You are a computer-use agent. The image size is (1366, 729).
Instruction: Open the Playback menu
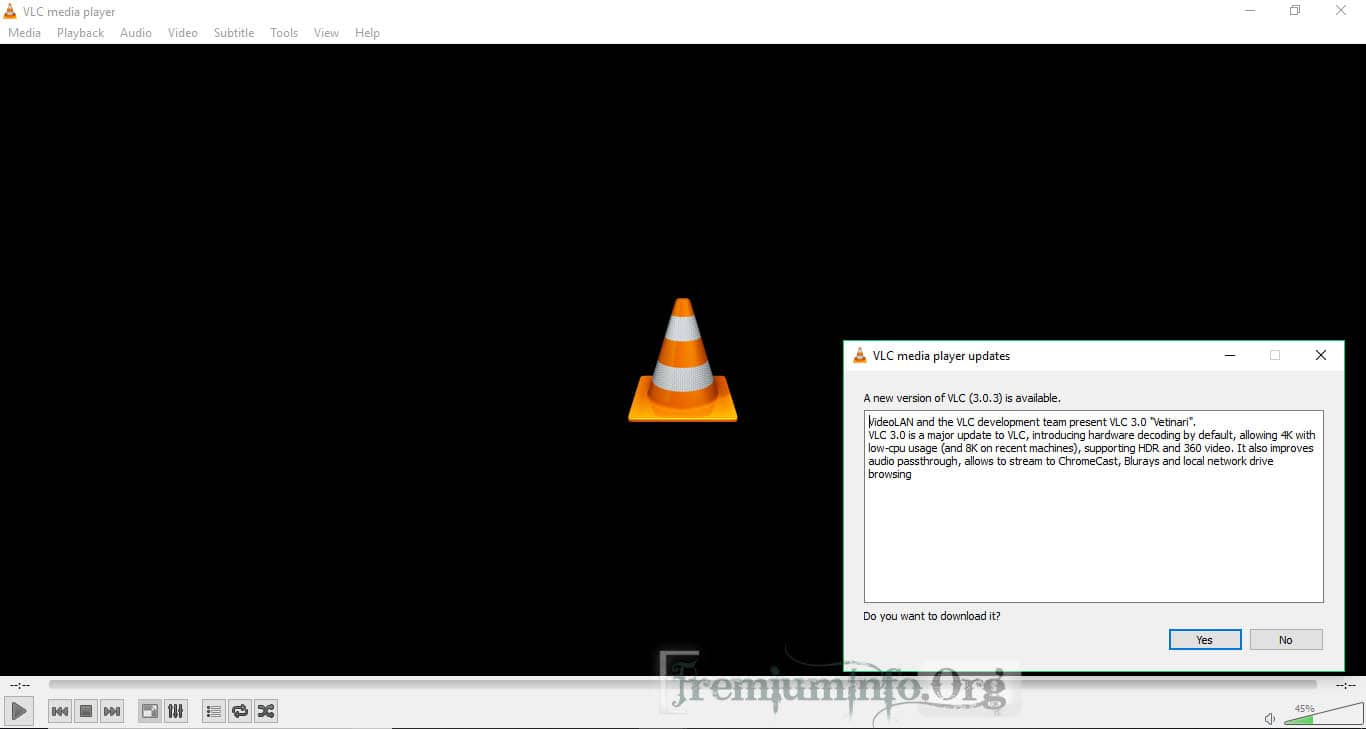pos(80,33)
